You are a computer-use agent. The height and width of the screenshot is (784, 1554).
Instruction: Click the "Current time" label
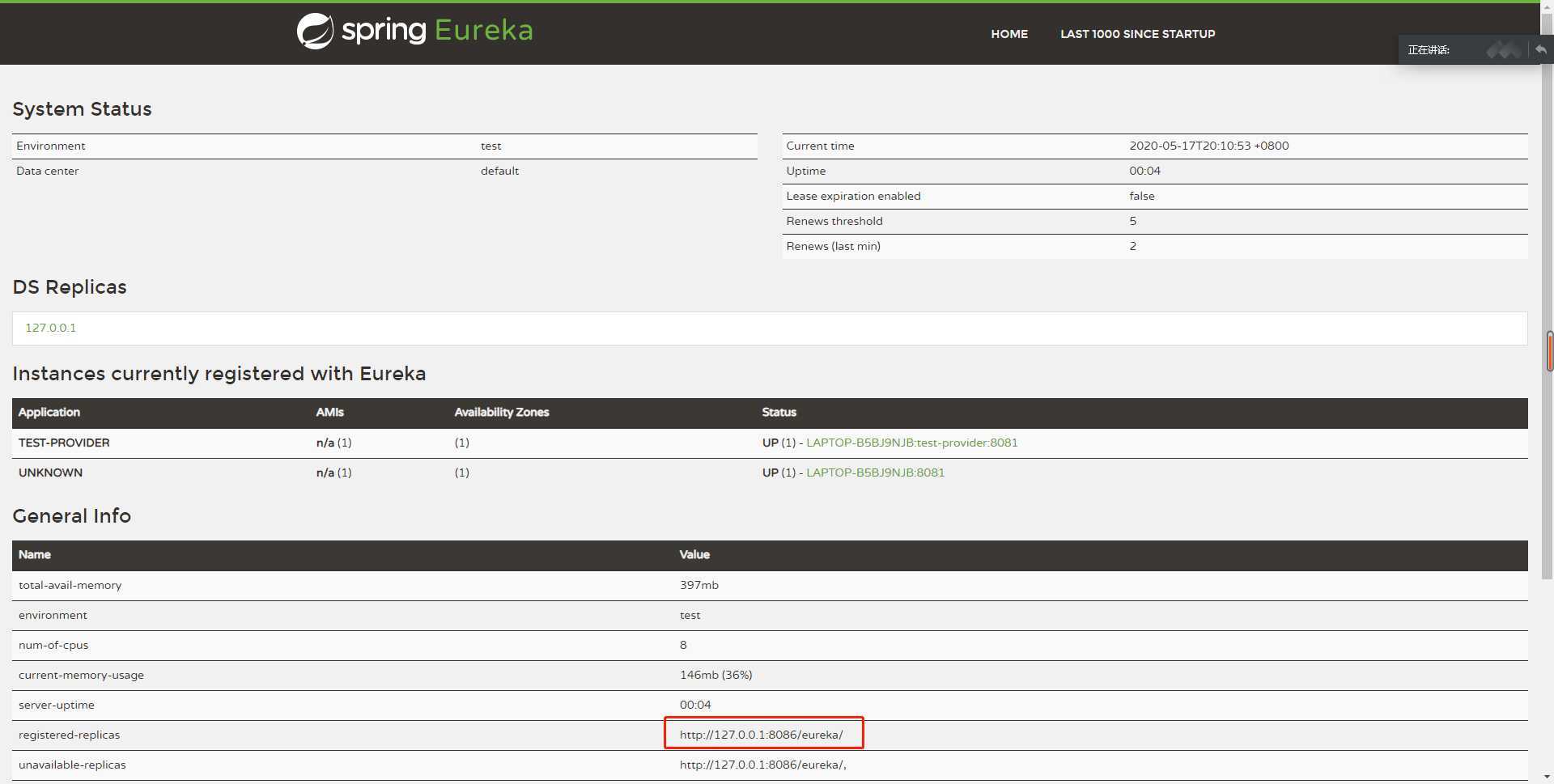pos(820,146)
